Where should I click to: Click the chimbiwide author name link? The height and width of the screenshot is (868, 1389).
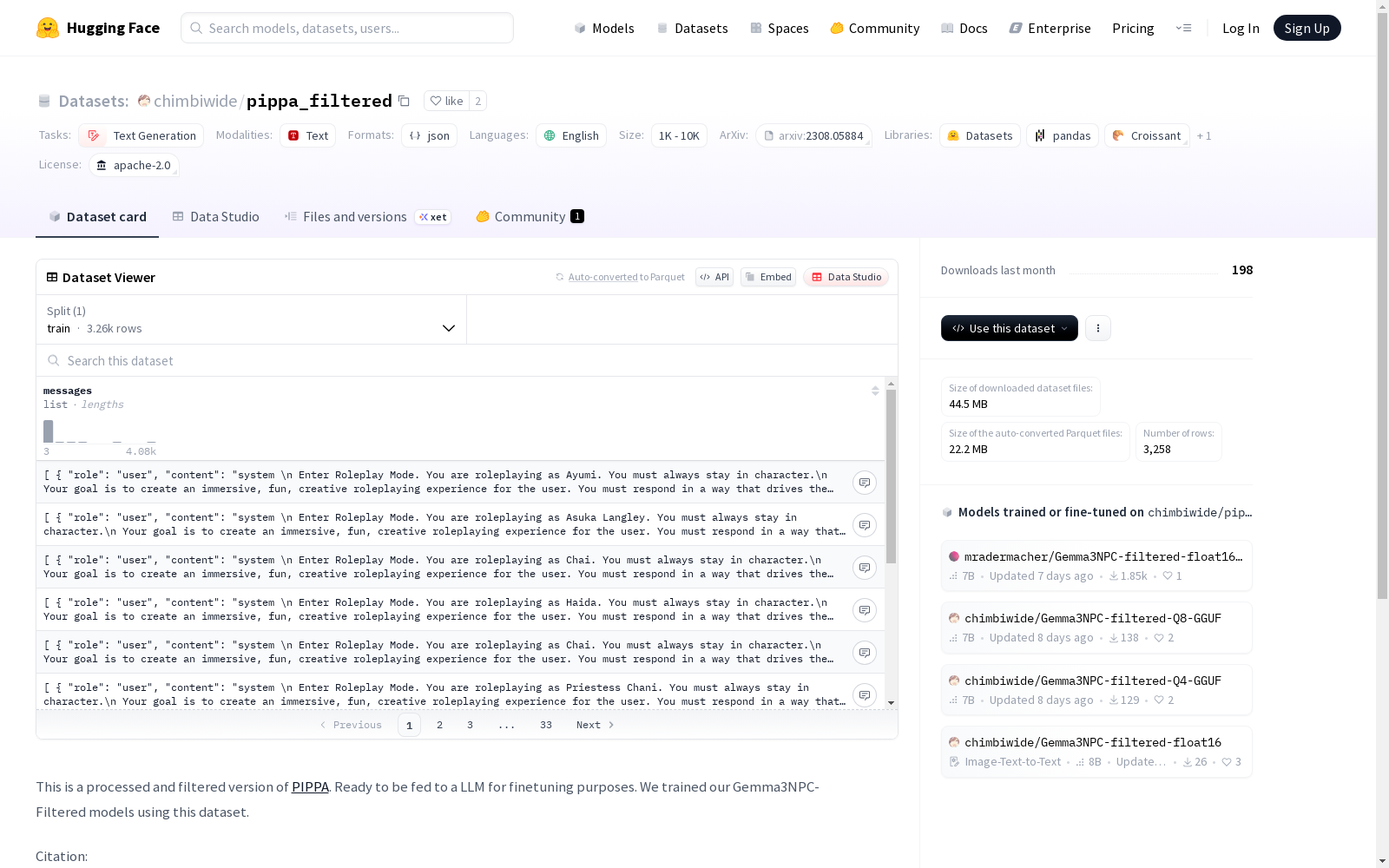pyautogui.click(x=195, y=101)
